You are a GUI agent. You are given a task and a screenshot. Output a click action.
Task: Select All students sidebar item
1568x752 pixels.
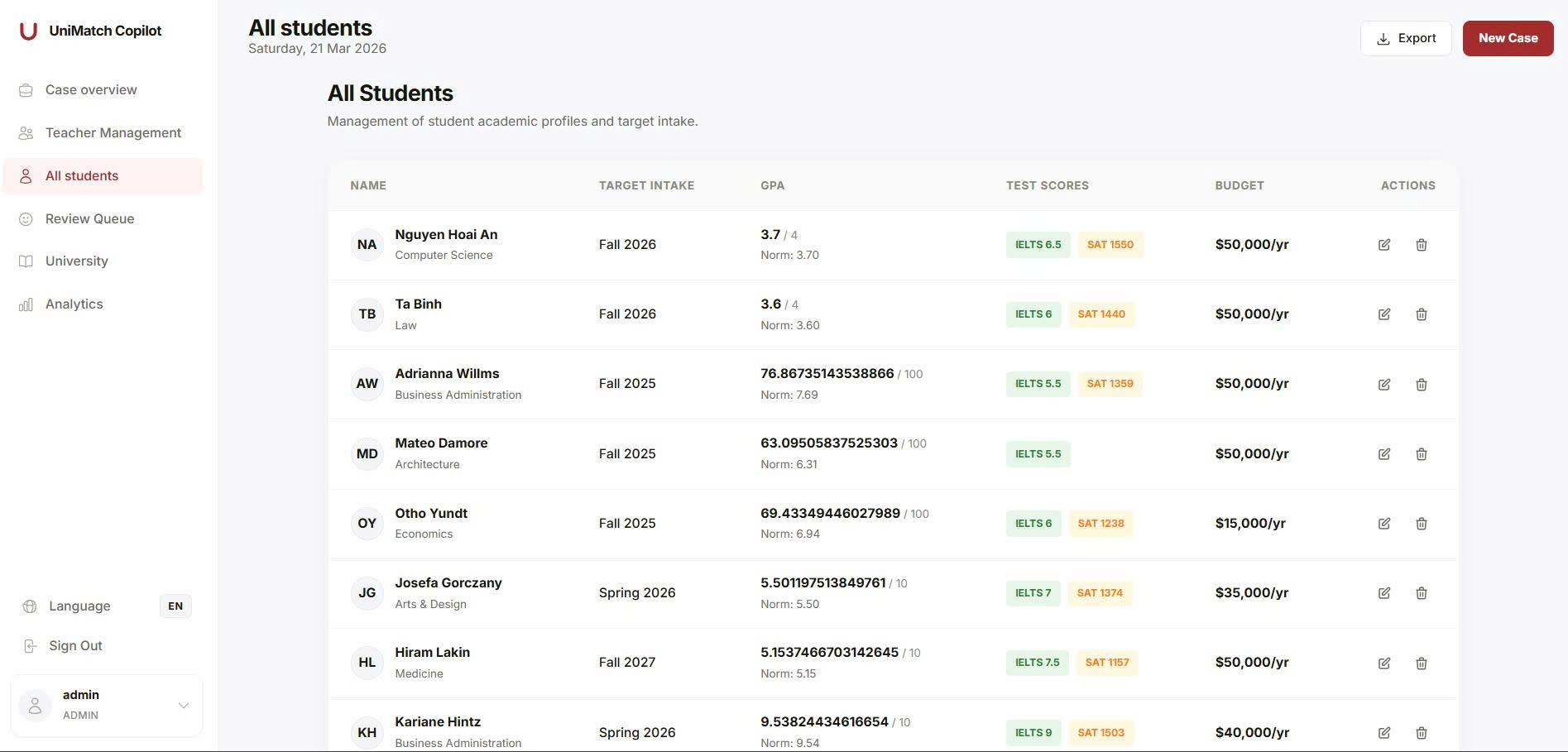pos(103,176)
